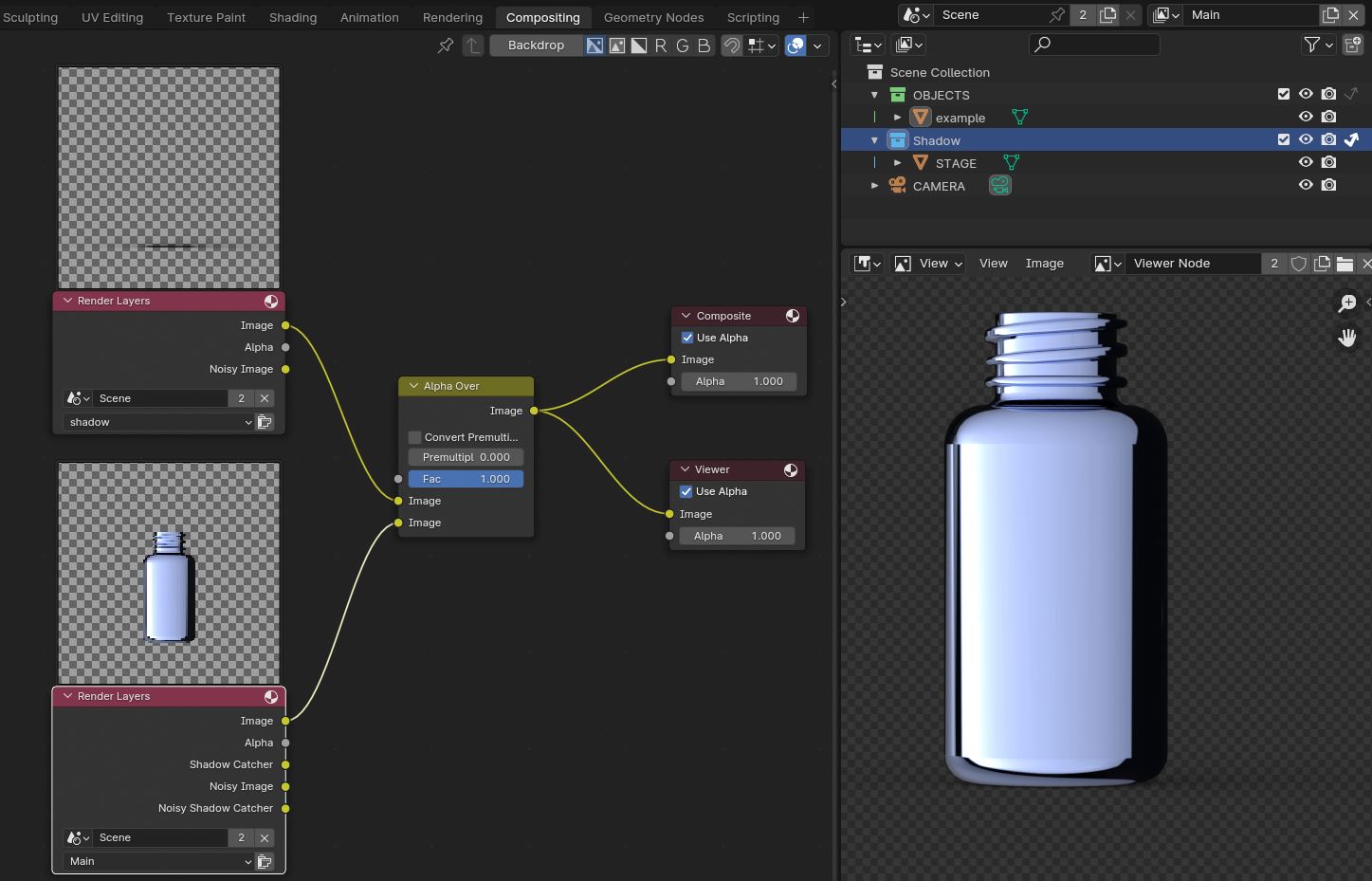Show the Green backdrop channel

click(682, 46)
